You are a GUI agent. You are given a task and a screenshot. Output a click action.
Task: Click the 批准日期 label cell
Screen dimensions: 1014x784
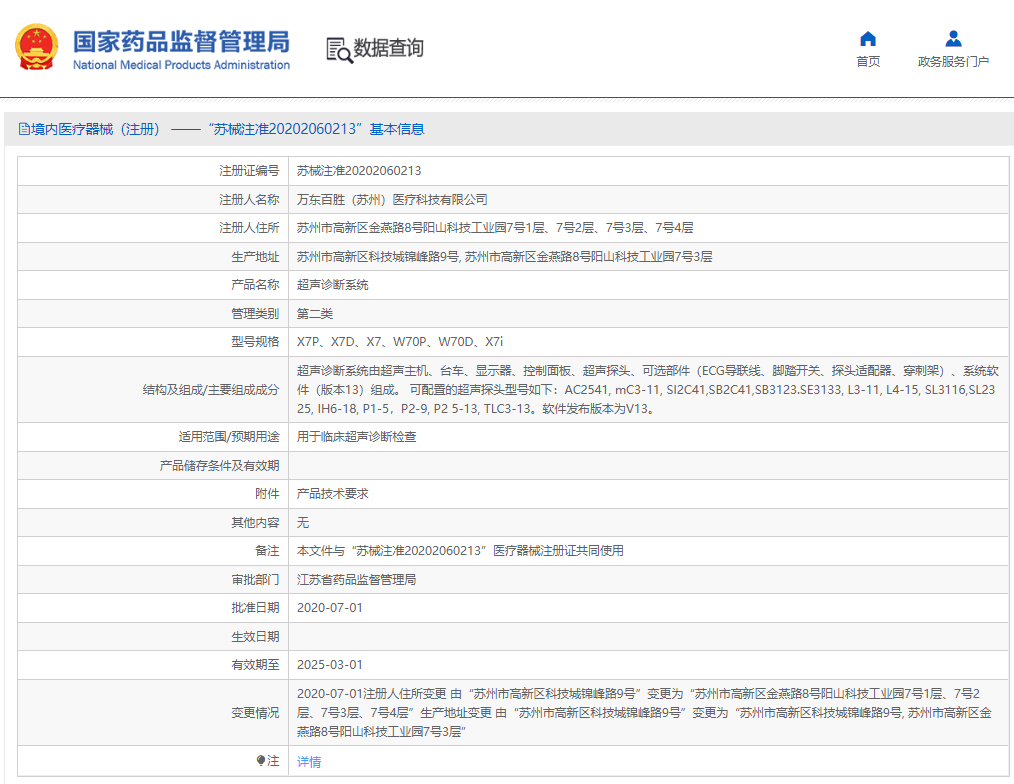(153, 608)
